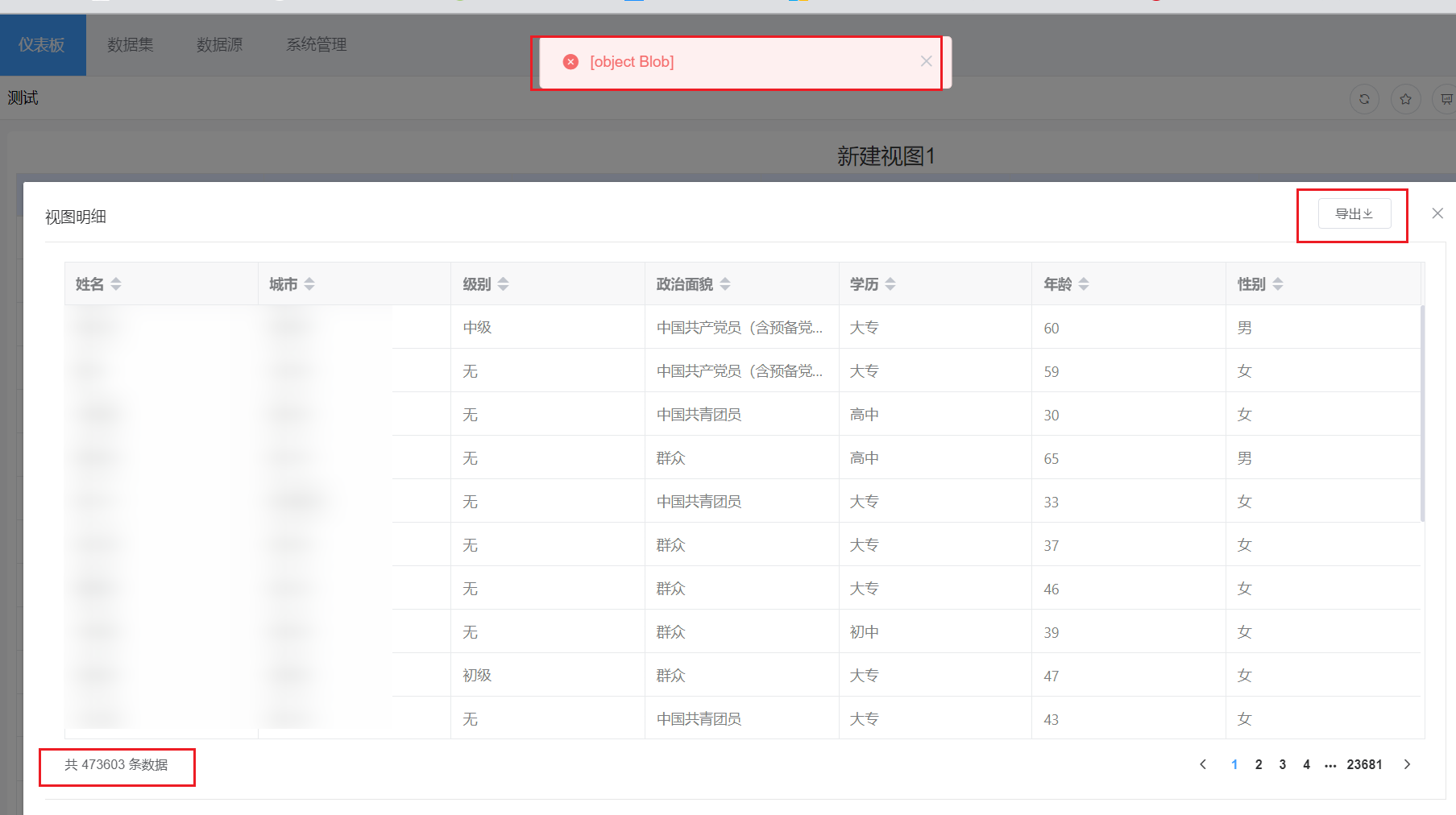Open the 数据源 tab
The image size is (1456, 815).
point(219,45)
